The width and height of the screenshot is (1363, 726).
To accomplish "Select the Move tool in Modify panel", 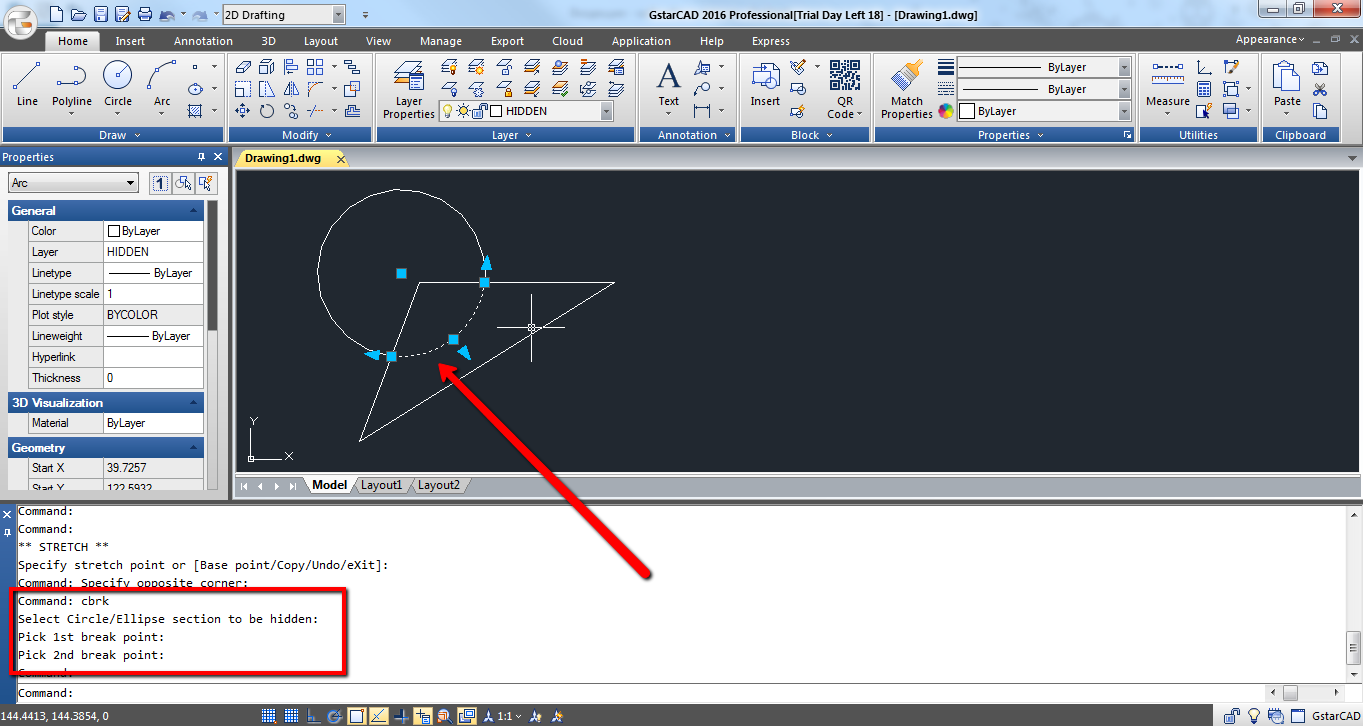I will pyautogui.click(x=243, y=111).
